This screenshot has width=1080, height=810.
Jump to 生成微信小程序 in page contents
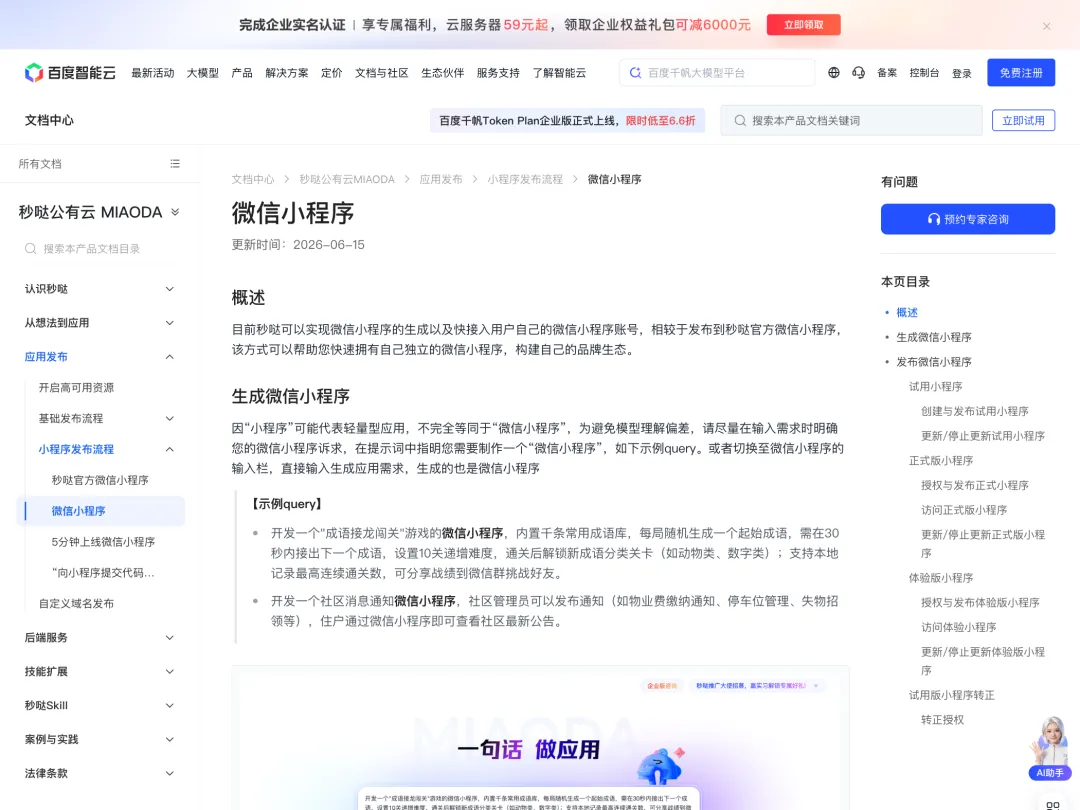[933, 337]
